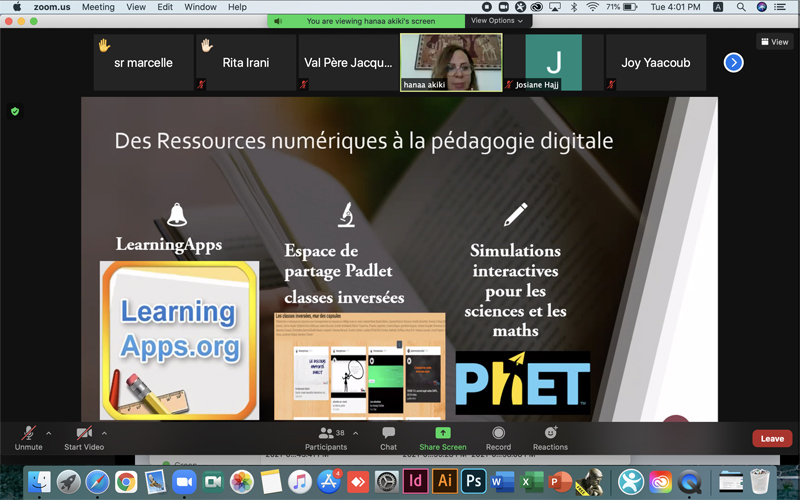Launch Adobe InDesign from the Dock
800x500 pixels.
(x=416, y=481)
